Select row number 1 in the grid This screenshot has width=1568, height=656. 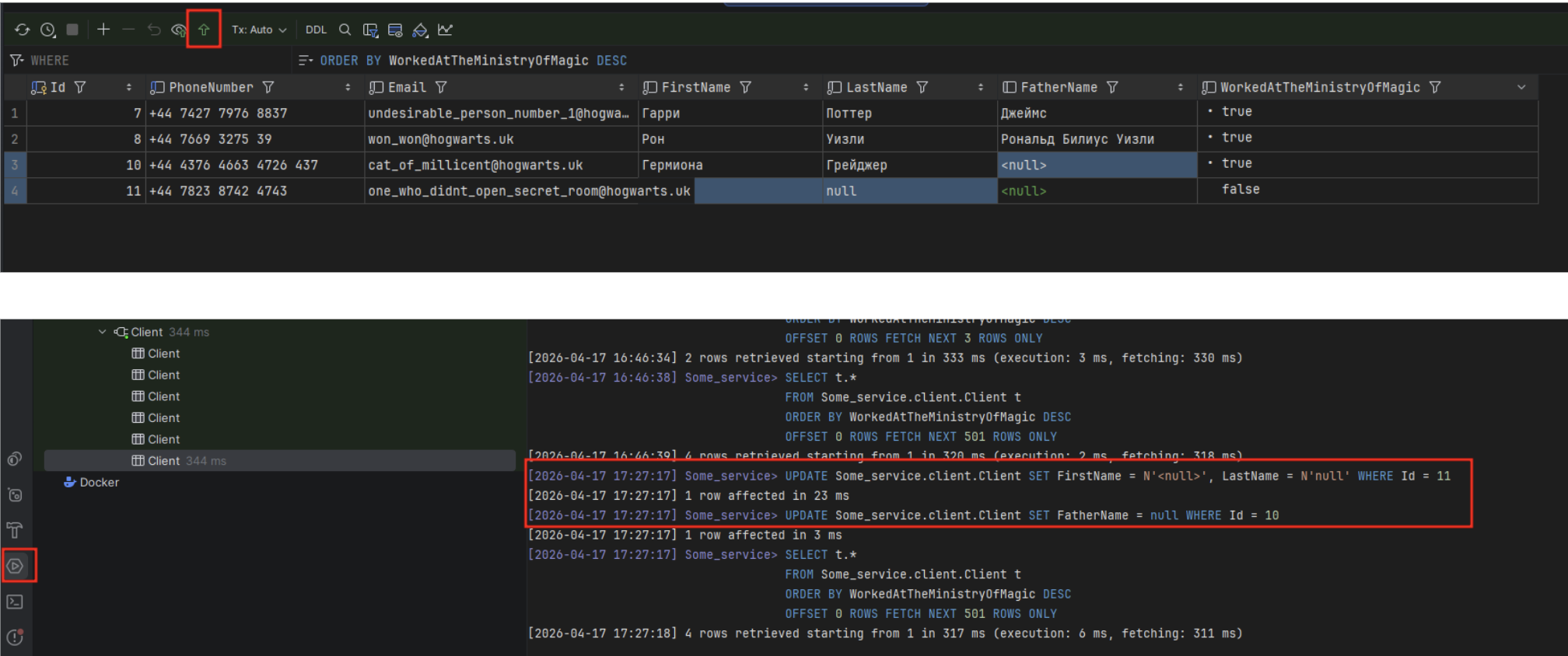click(15, 113)
